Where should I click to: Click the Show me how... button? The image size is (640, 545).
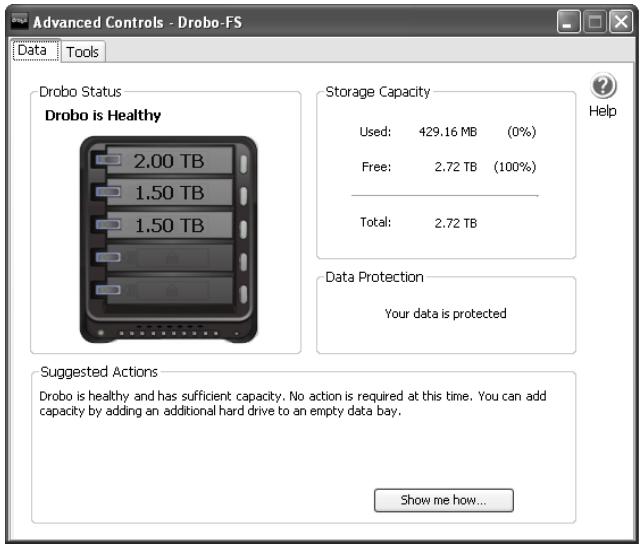[444, 500]
